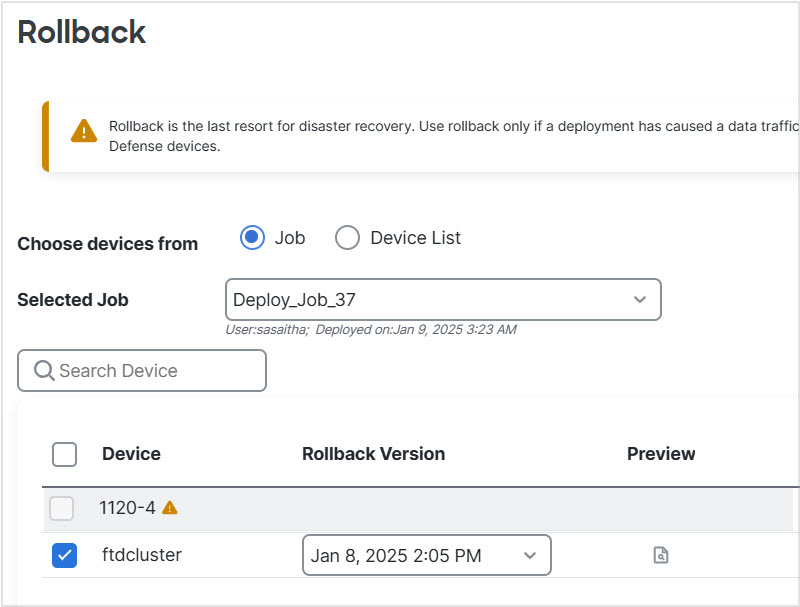The width and height of the screenshot is (800, 607).
Task: Choose the Device List radio option
Action: (x=347, y=237)
